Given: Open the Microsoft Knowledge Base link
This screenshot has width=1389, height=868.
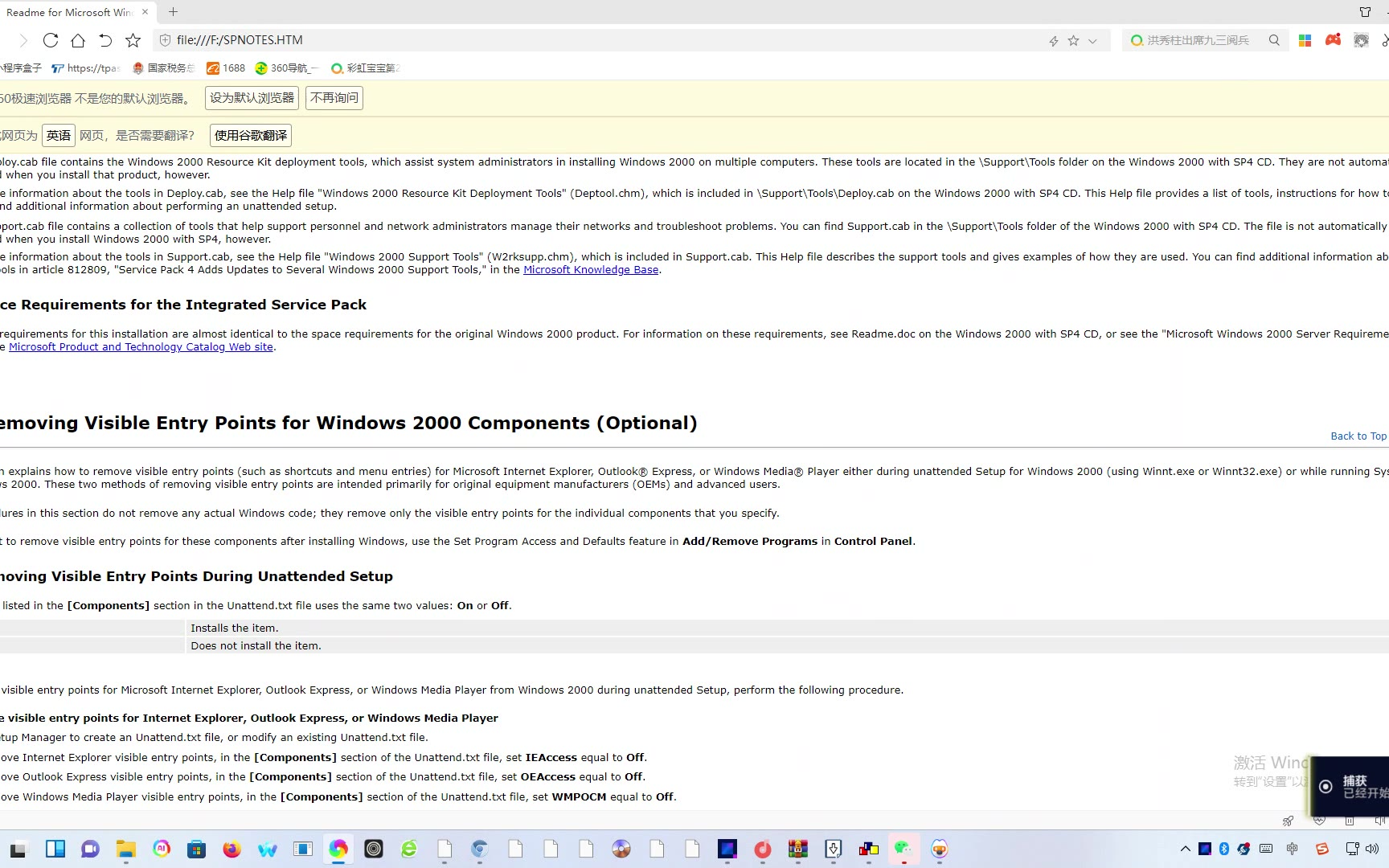Looking at the screenshot, I should [591, 270].
